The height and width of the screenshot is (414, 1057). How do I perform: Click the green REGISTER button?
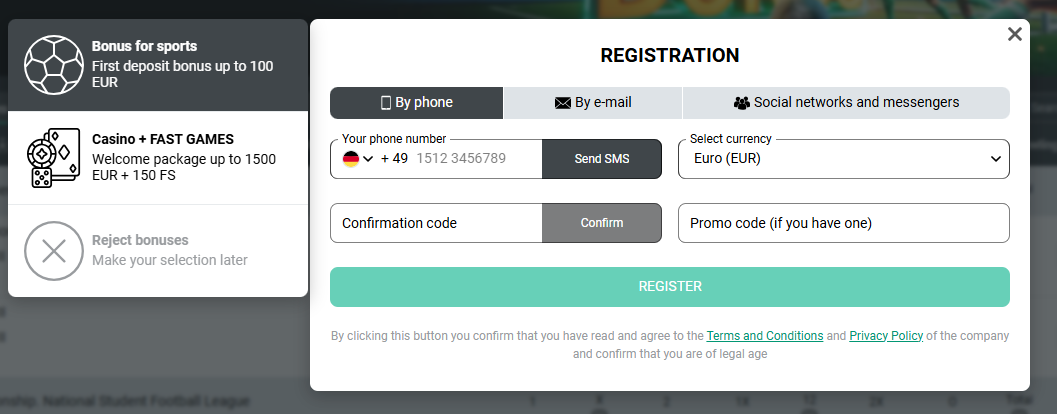[670, 287]
